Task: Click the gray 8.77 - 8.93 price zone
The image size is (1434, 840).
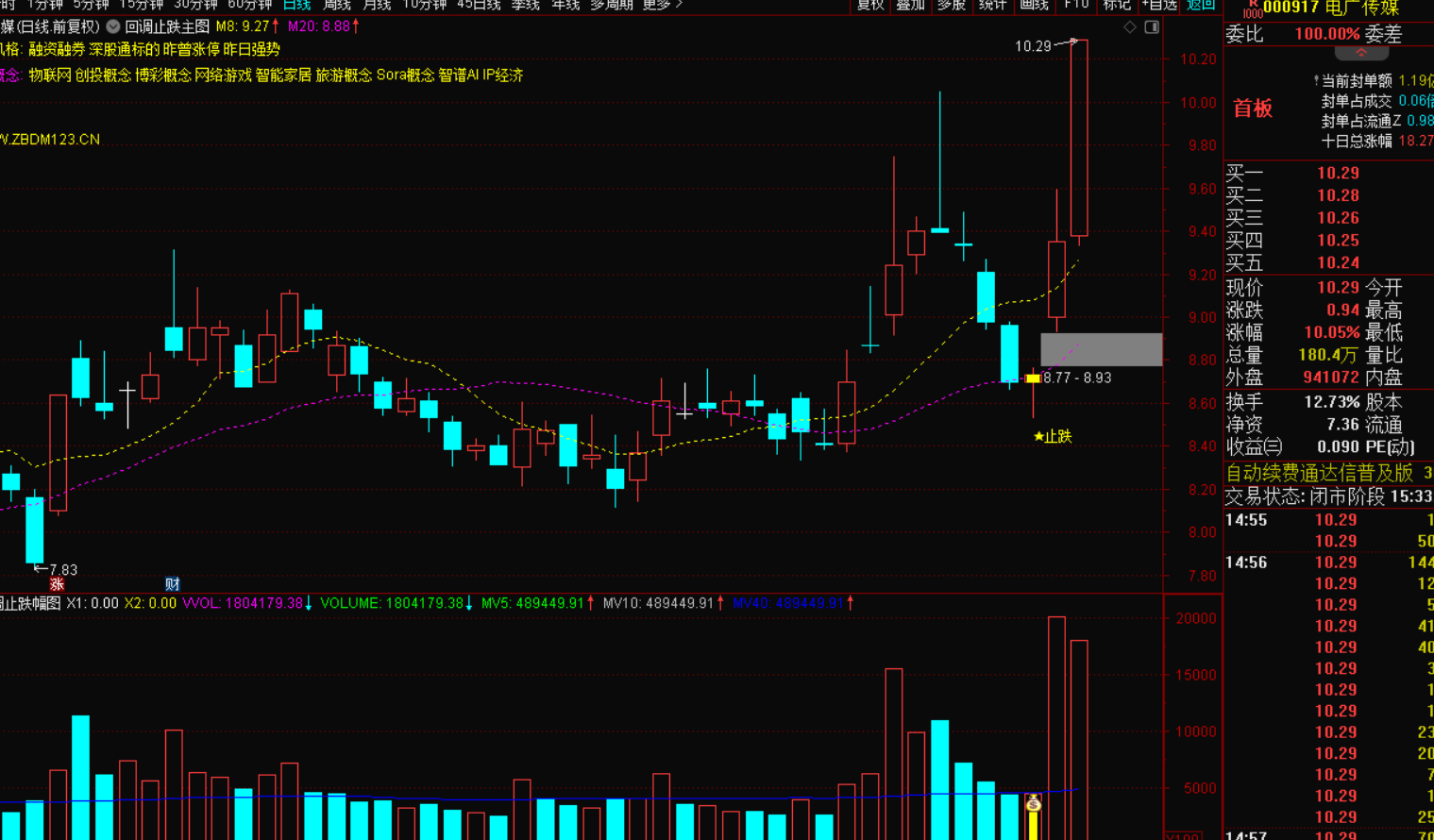Action: tap(1101, 349)
